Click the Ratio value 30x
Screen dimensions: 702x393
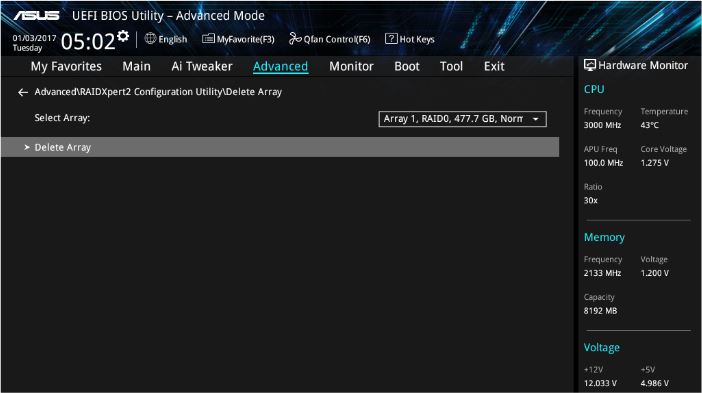click(591, 201)
